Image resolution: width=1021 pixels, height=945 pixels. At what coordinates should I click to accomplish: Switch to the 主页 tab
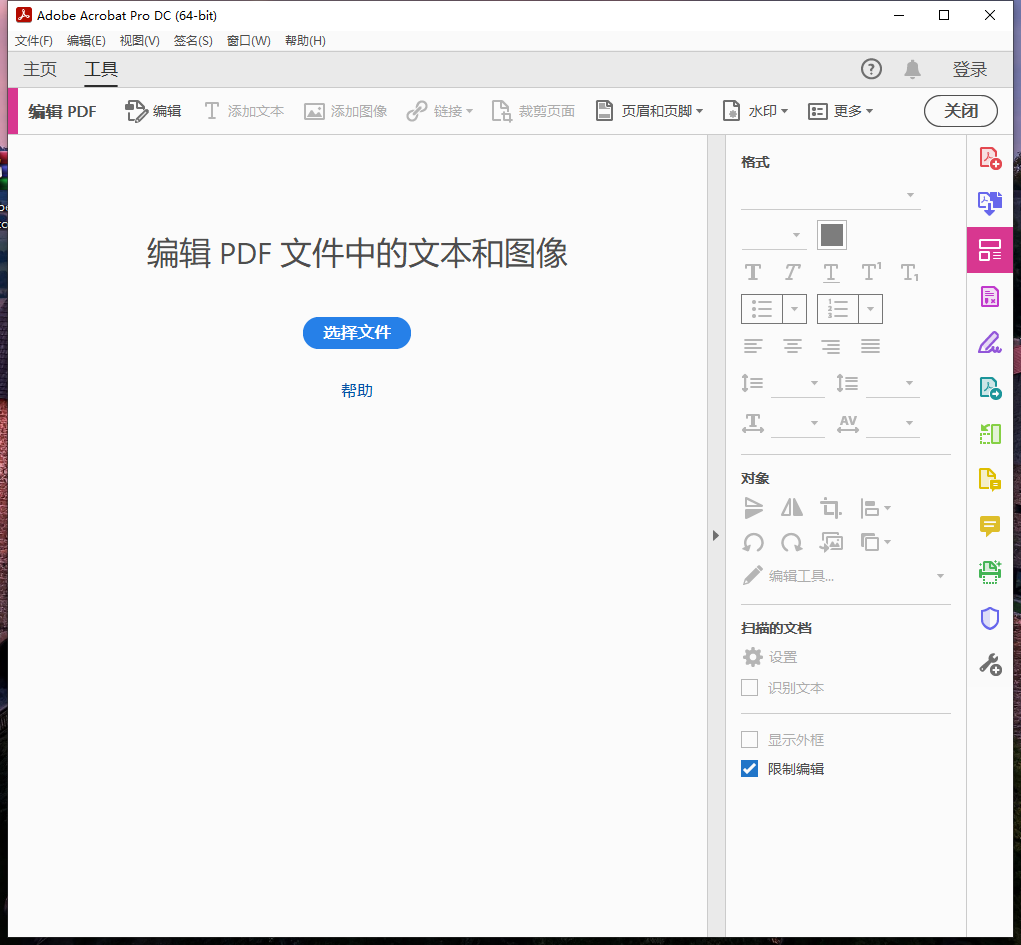[40, 69]
